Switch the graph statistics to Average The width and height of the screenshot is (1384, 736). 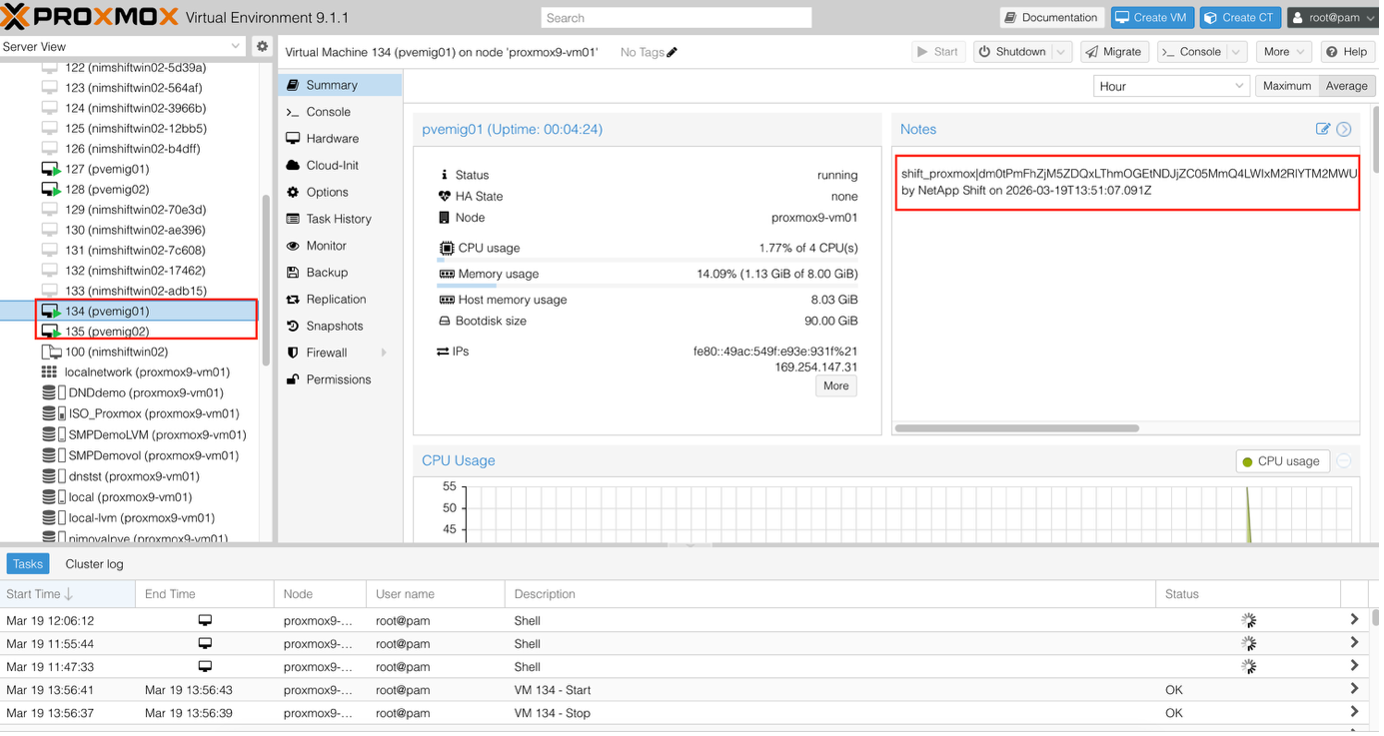coord(1346,86)
